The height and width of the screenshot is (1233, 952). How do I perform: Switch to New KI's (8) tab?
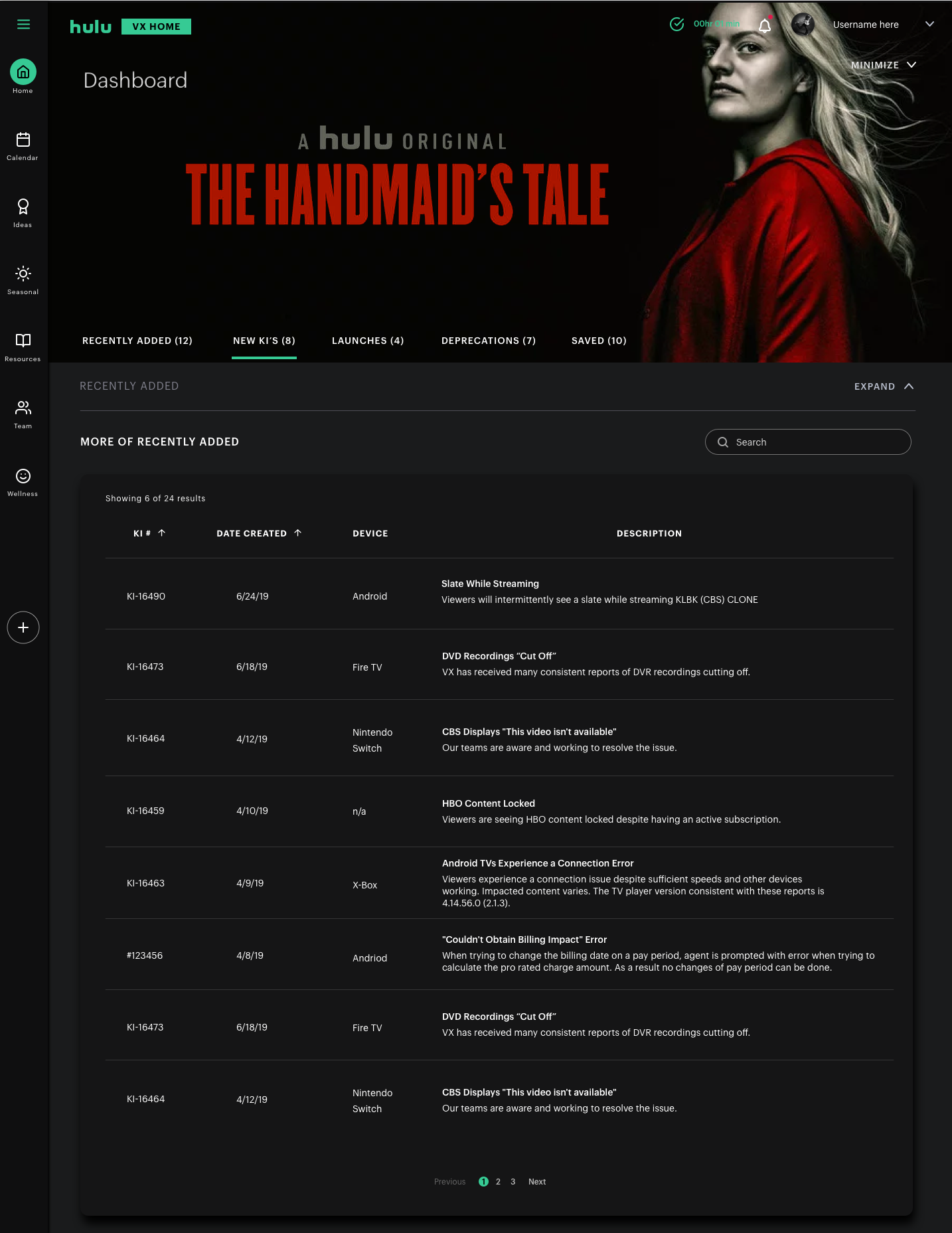264,341
